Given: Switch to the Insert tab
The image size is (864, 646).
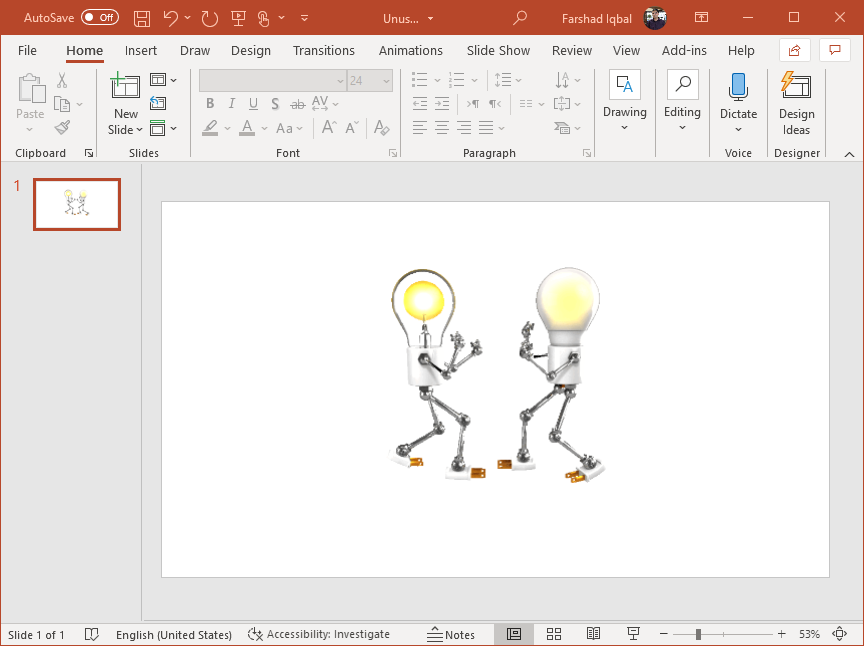Looking at the screenshot, I should click(x=141, y=50).
